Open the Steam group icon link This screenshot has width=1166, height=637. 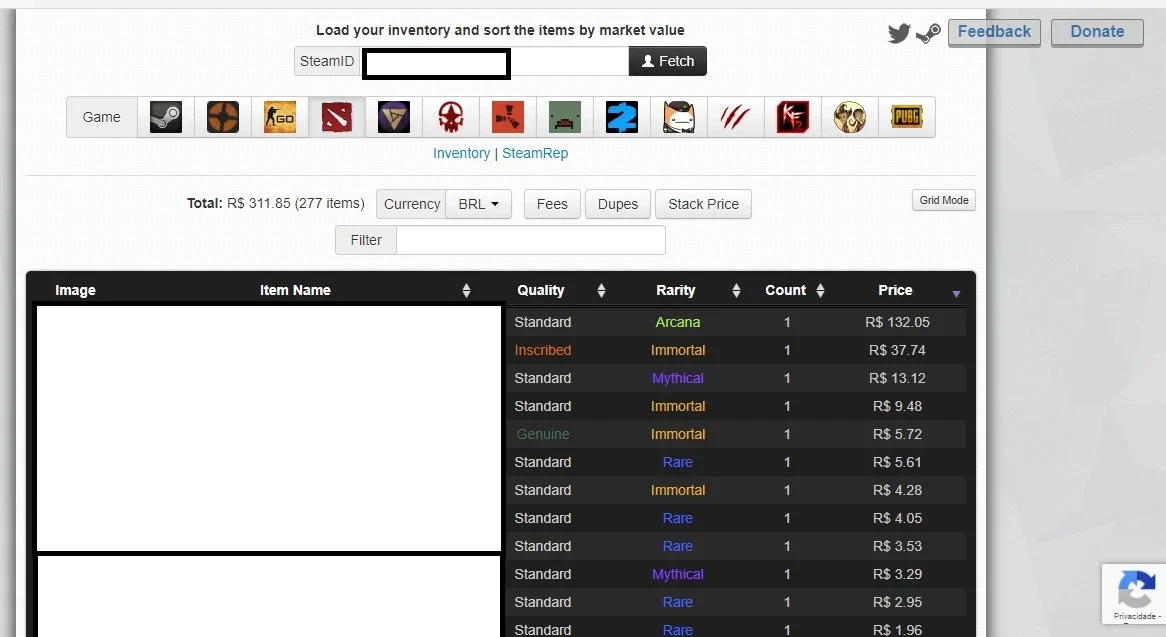[928, 33]
